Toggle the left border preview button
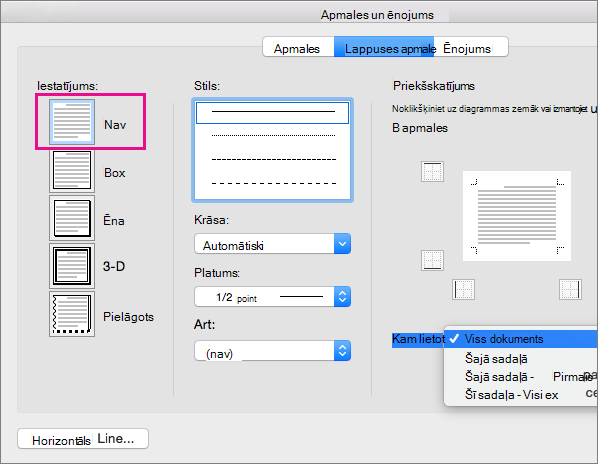The image size is (598, 464). coord(463,289)
